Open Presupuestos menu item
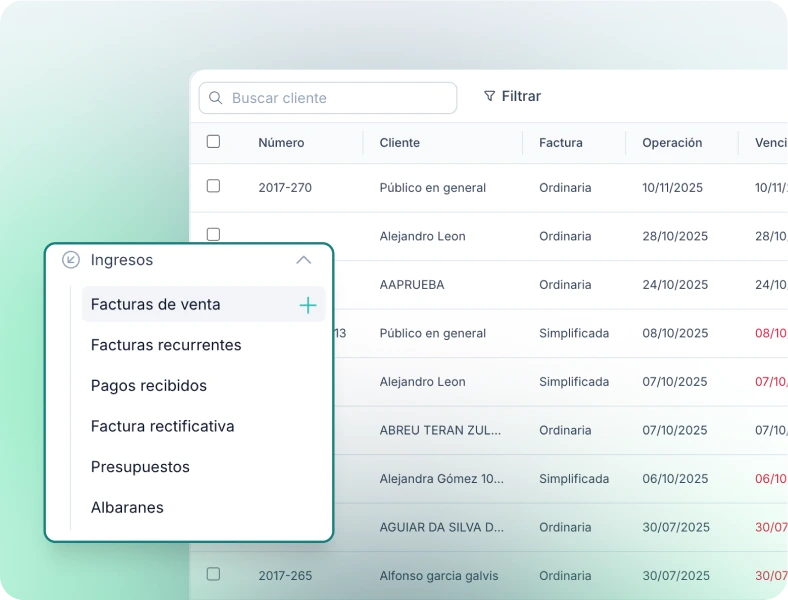 140,467
